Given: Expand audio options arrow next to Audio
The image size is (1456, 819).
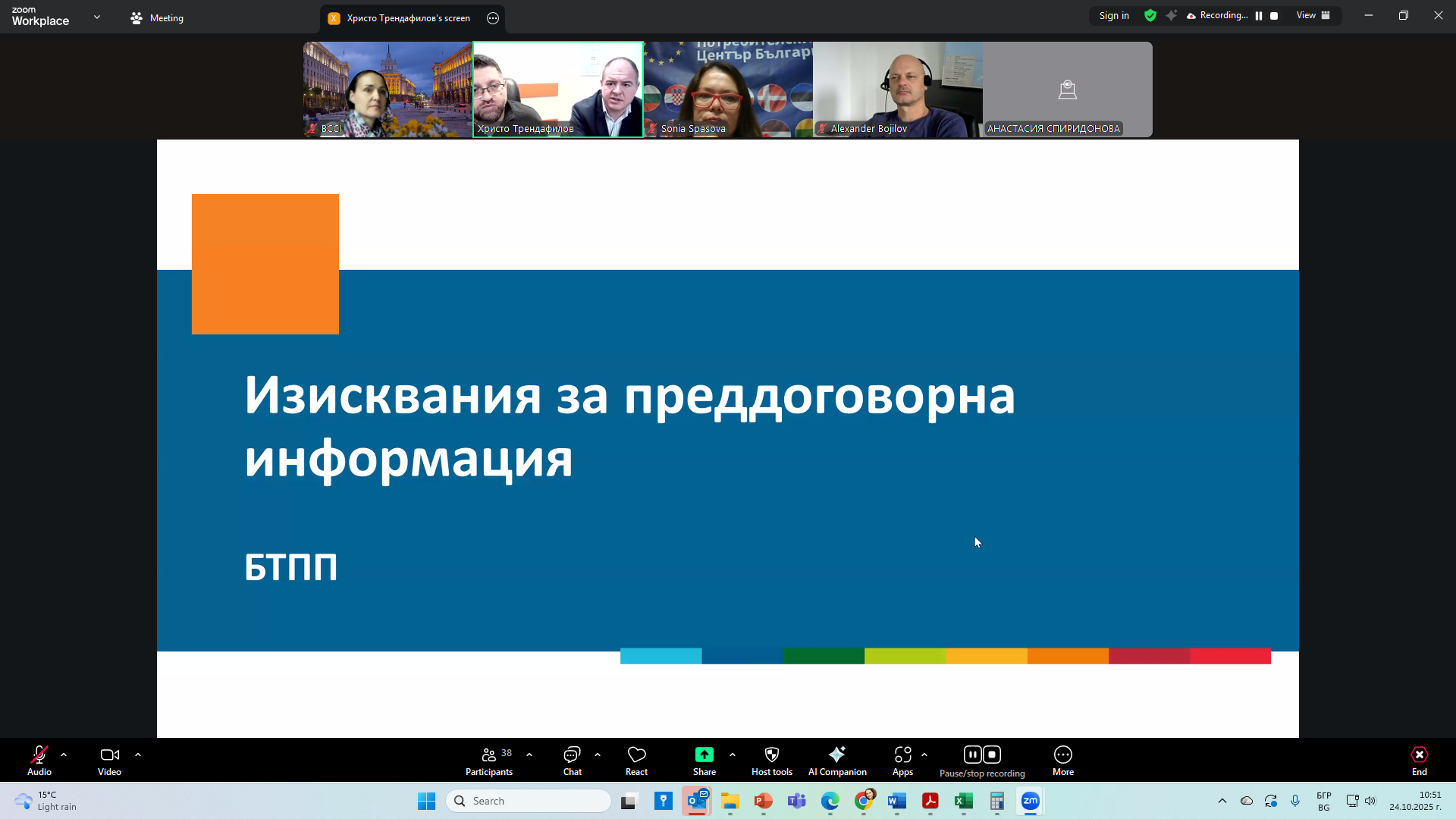Looking at the screenshot, I should (64, 755).
